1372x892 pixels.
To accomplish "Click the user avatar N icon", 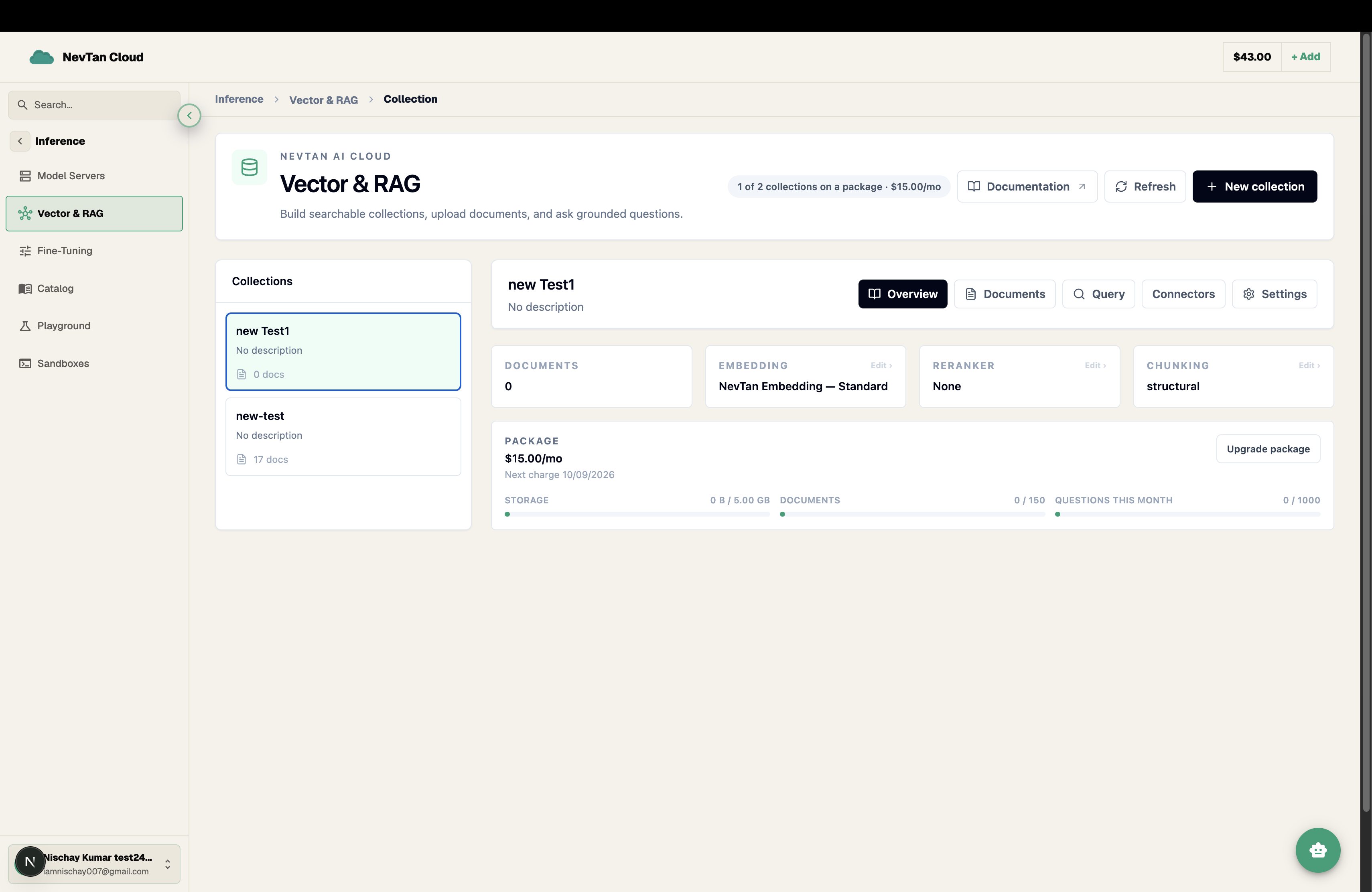I will (30, 862).
